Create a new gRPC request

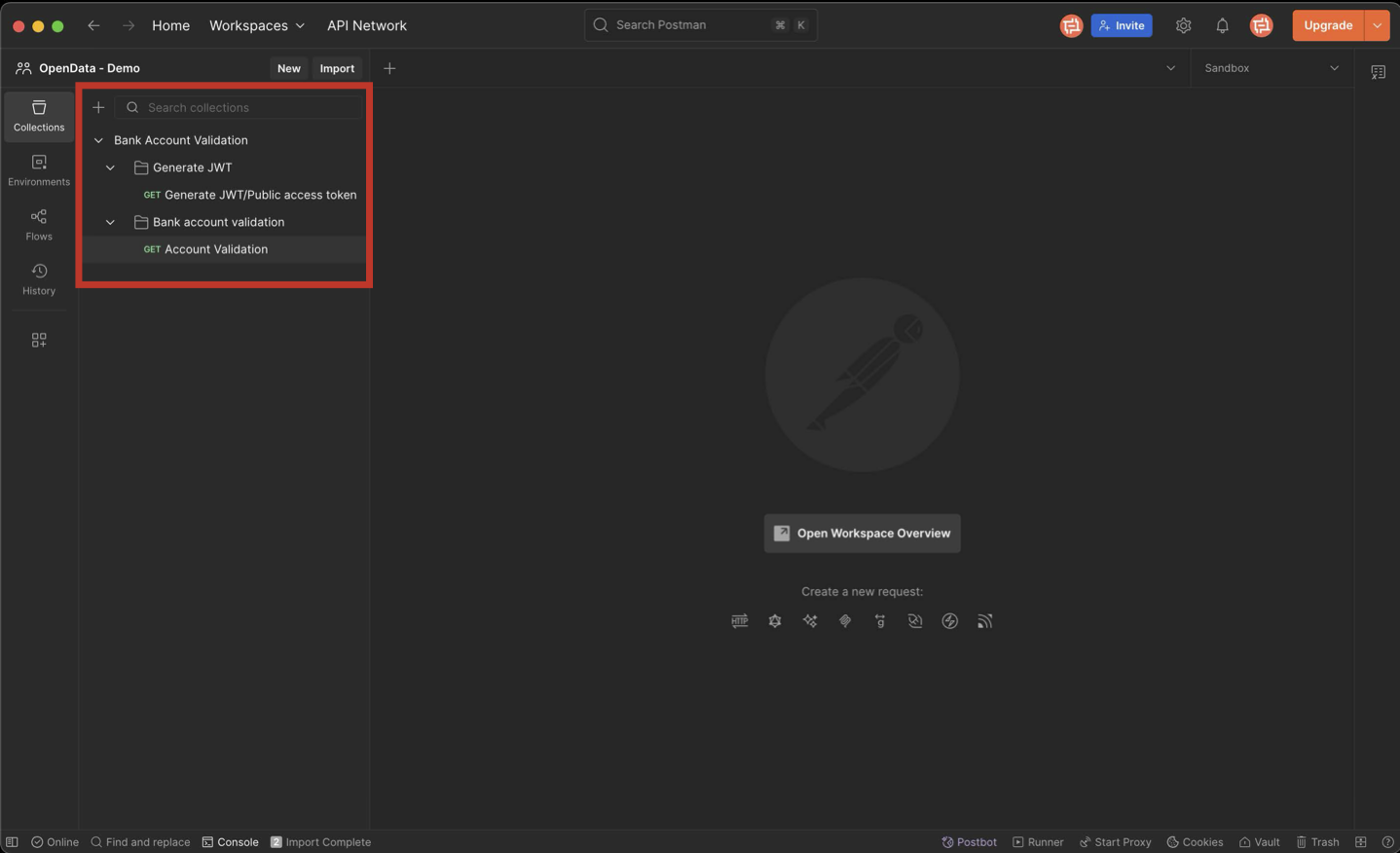pos(880,621)
